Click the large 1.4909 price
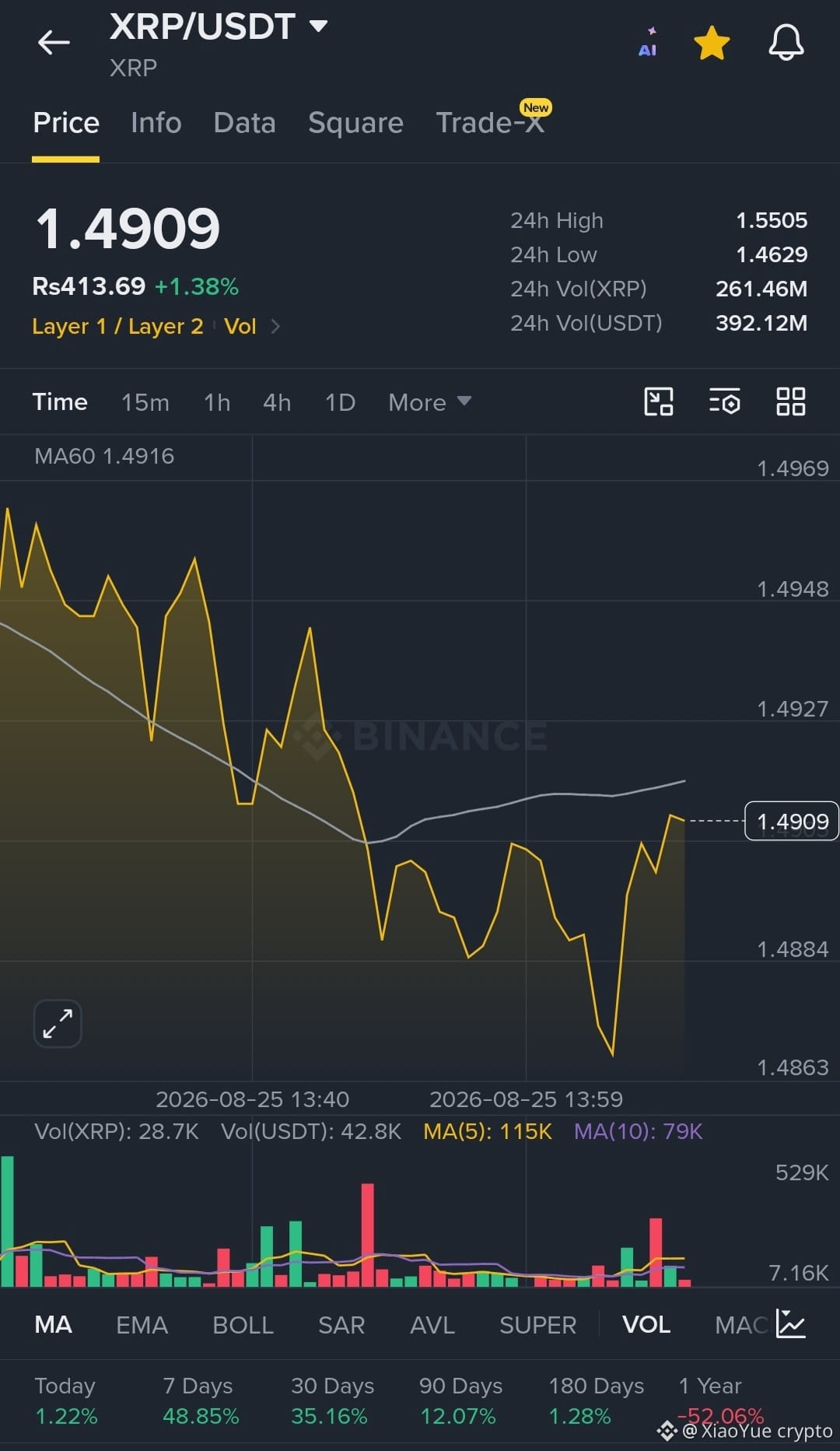This screenshot has width=840, height=1451. pos(128,229)
